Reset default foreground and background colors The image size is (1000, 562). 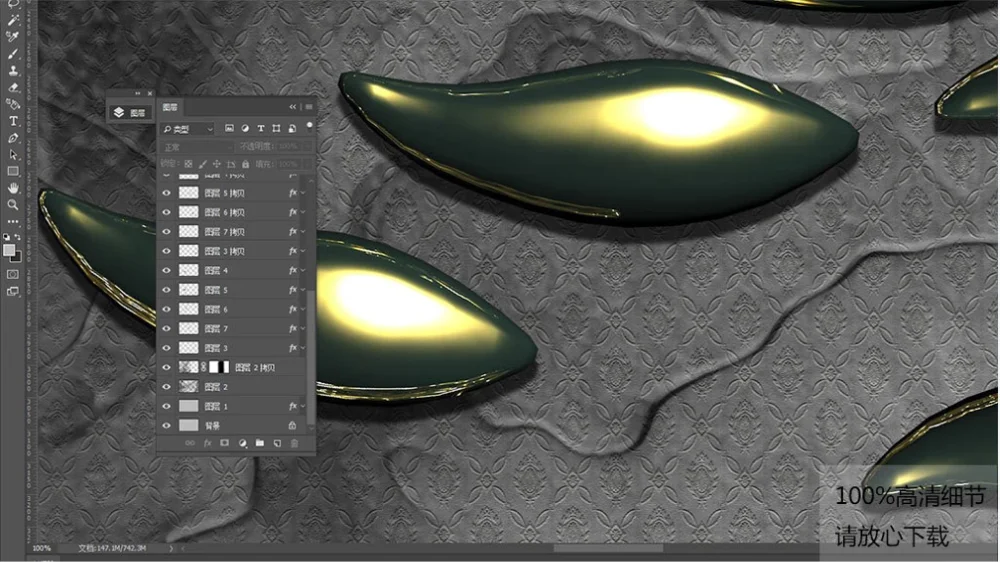click(6, 237)
